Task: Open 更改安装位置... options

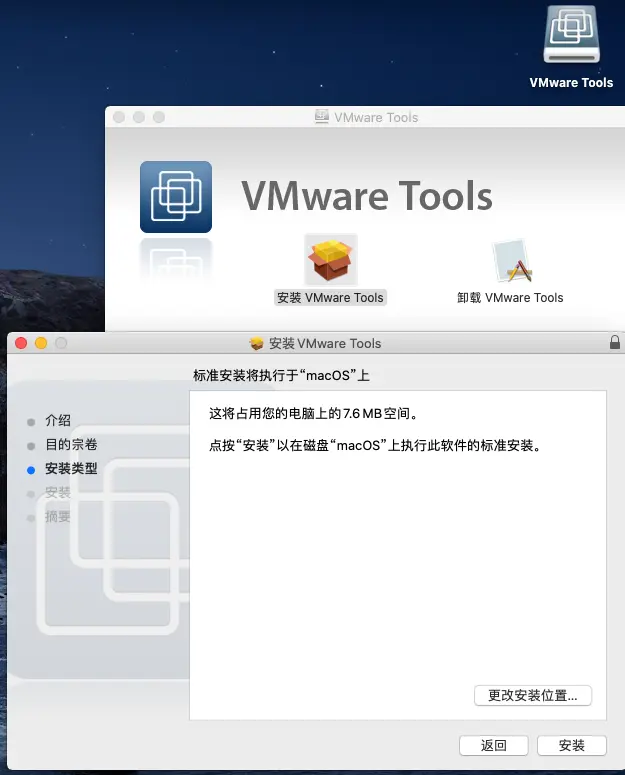Action: click(x=533, y=695)
